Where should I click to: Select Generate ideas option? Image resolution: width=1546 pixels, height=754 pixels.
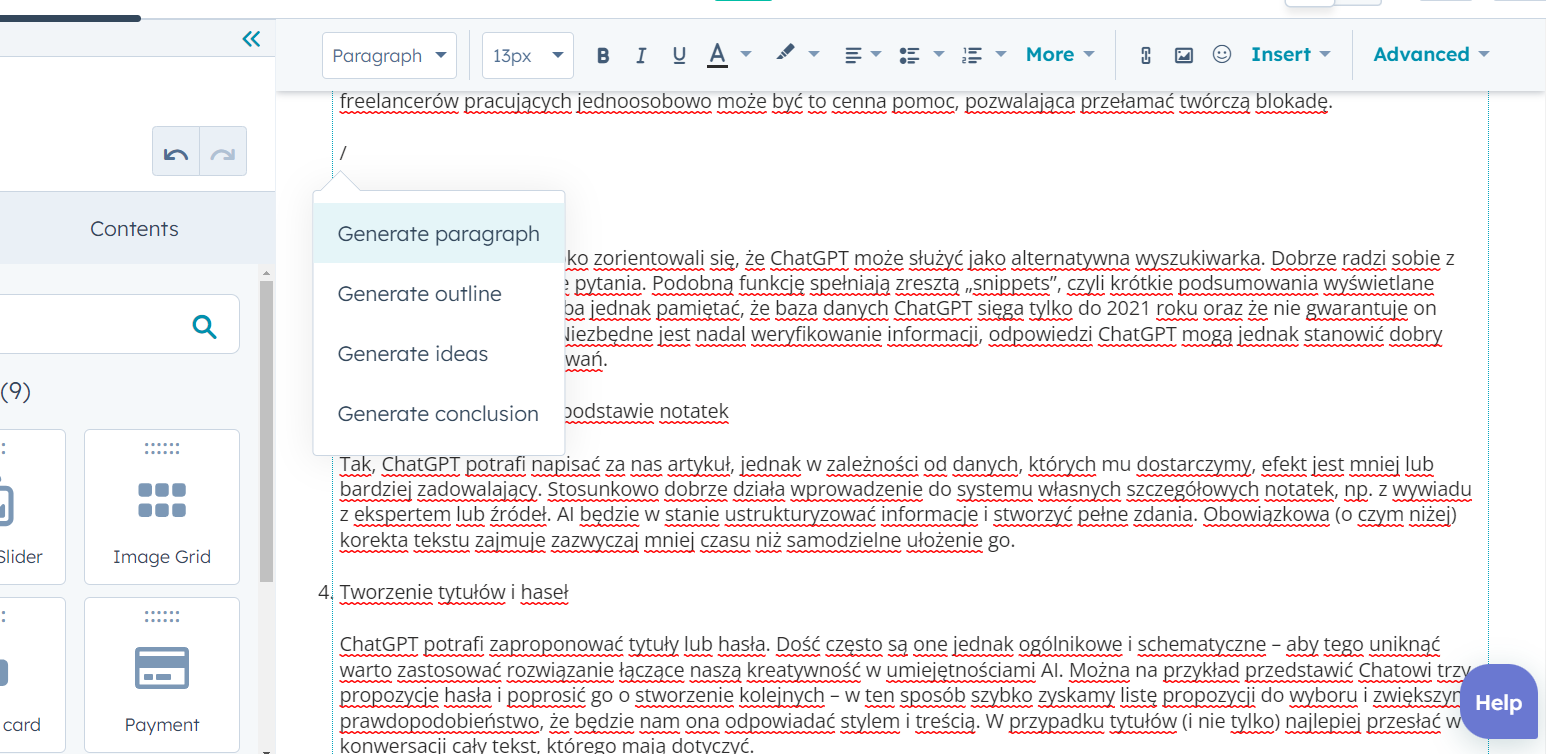pos(439,354)
